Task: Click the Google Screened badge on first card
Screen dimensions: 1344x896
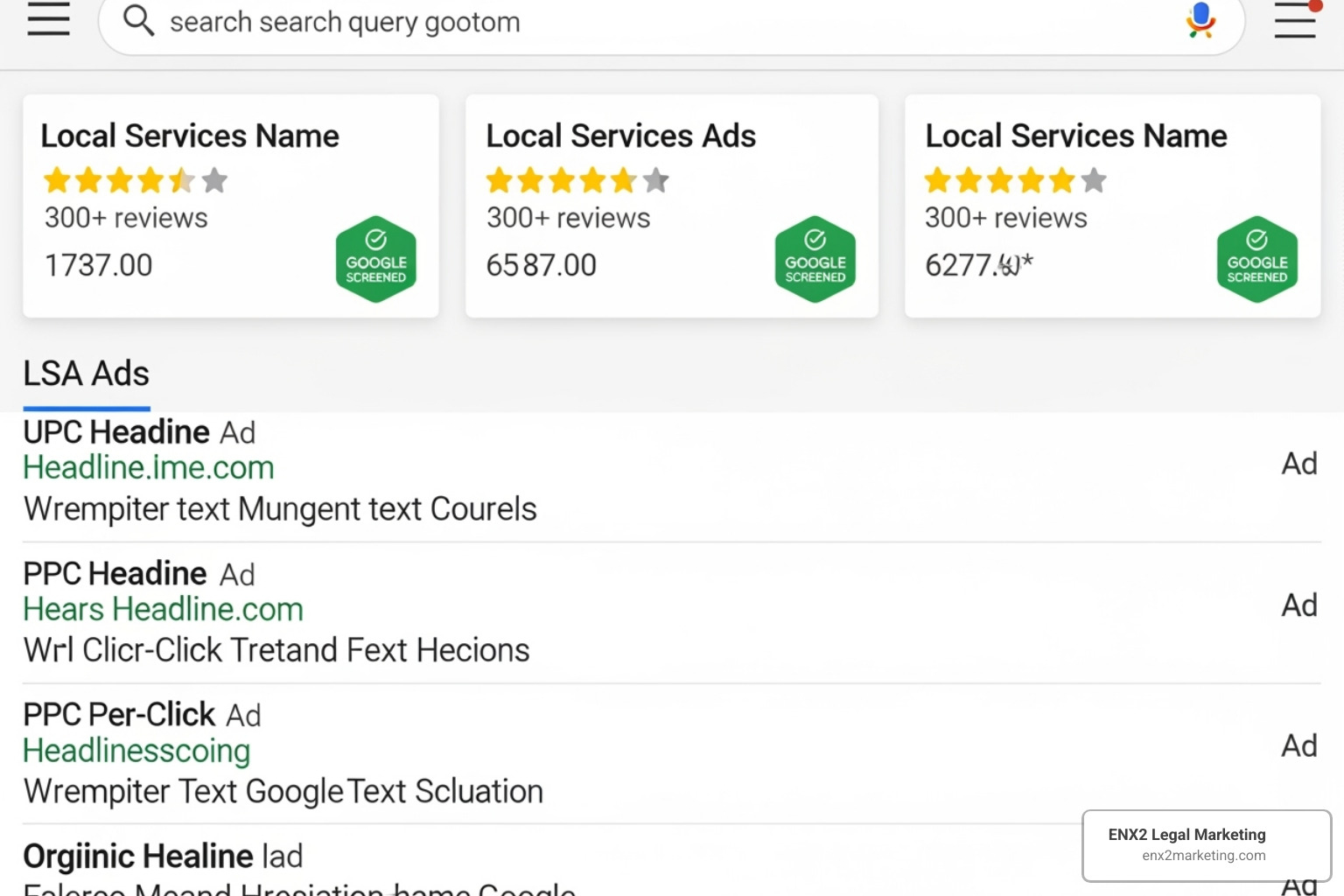Action: (376, 259)
